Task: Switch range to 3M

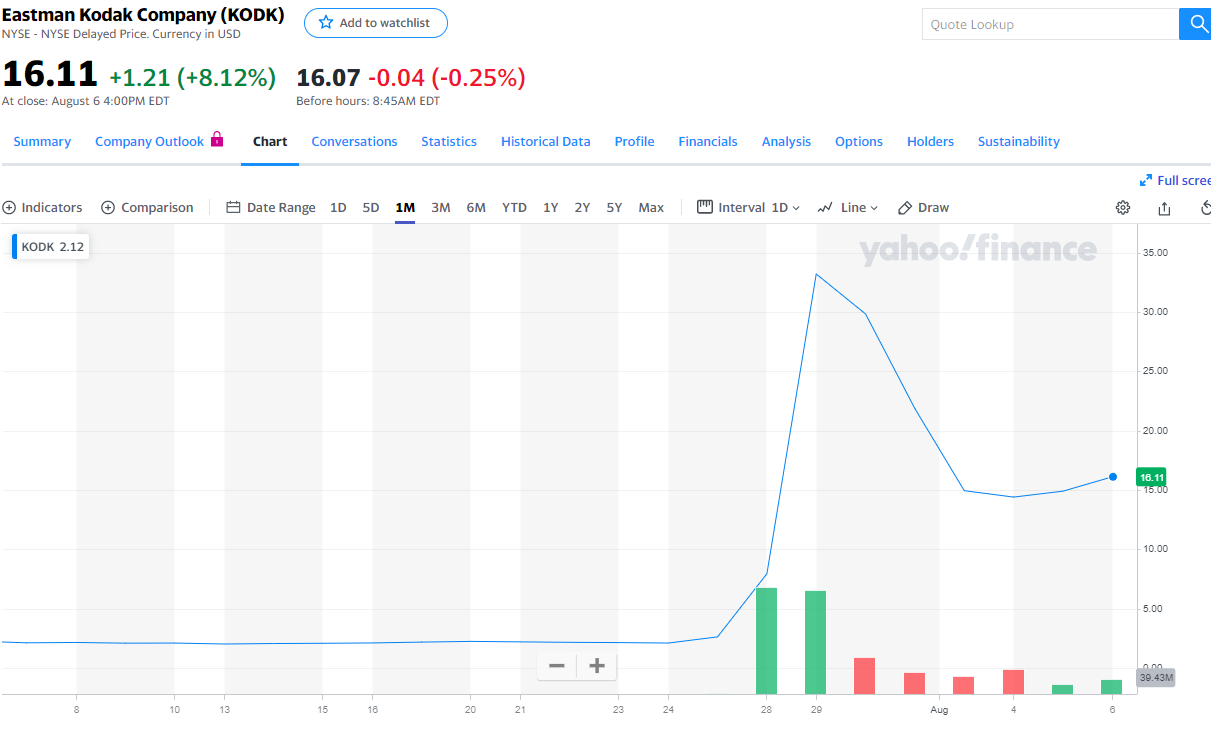Action: (x=440, y=208)
